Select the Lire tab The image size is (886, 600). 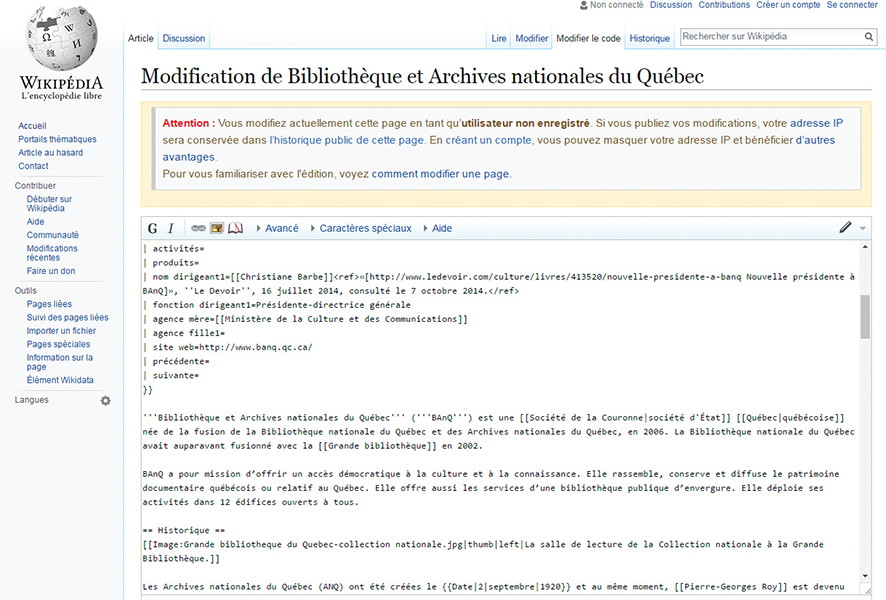click(x=499, y=38)
